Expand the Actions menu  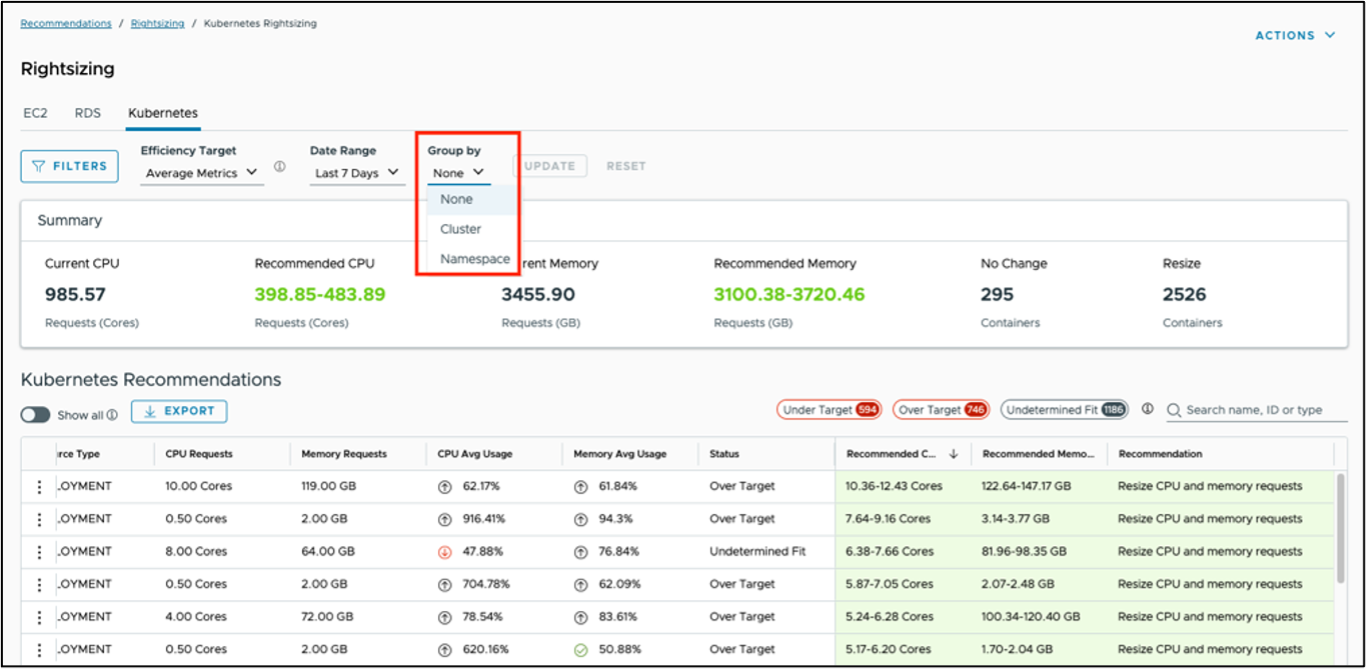click(1295, 35)
